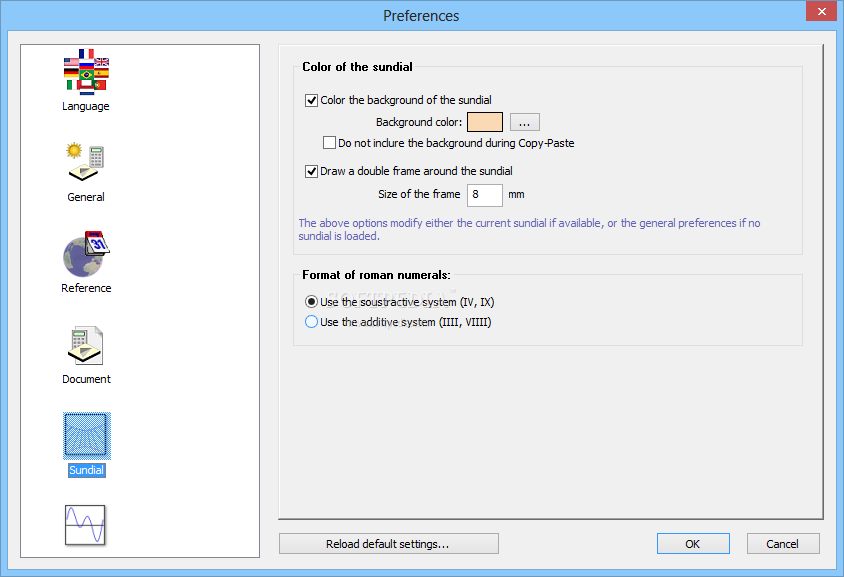Select Use the soustractive system radio

click(x=311, y=302)
